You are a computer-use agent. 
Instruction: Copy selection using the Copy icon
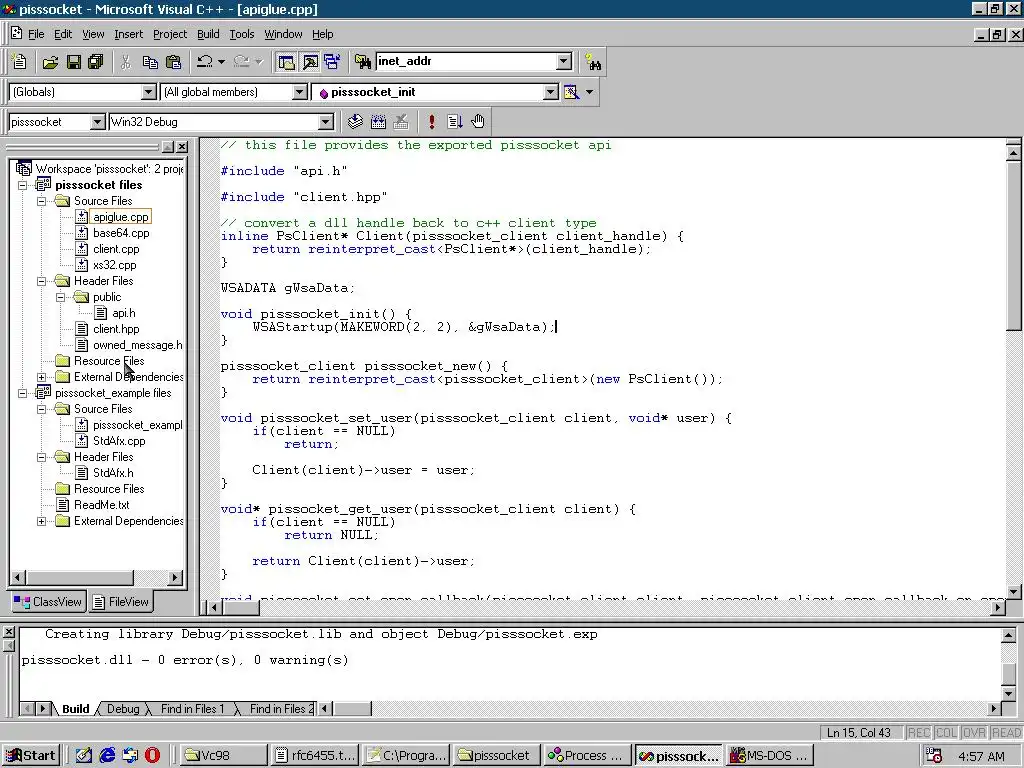tap(150, 62)
